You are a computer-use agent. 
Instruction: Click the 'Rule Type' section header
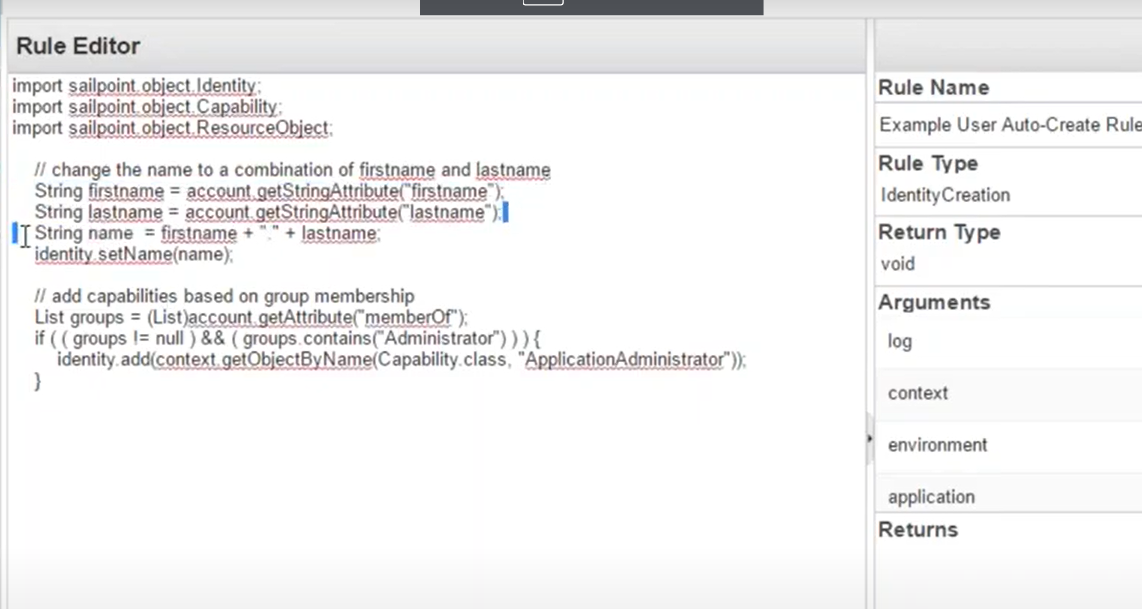928,163
